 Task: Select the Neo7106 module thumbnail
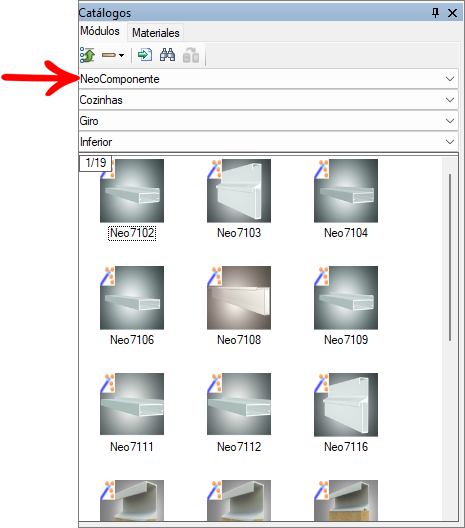(132, 298)
